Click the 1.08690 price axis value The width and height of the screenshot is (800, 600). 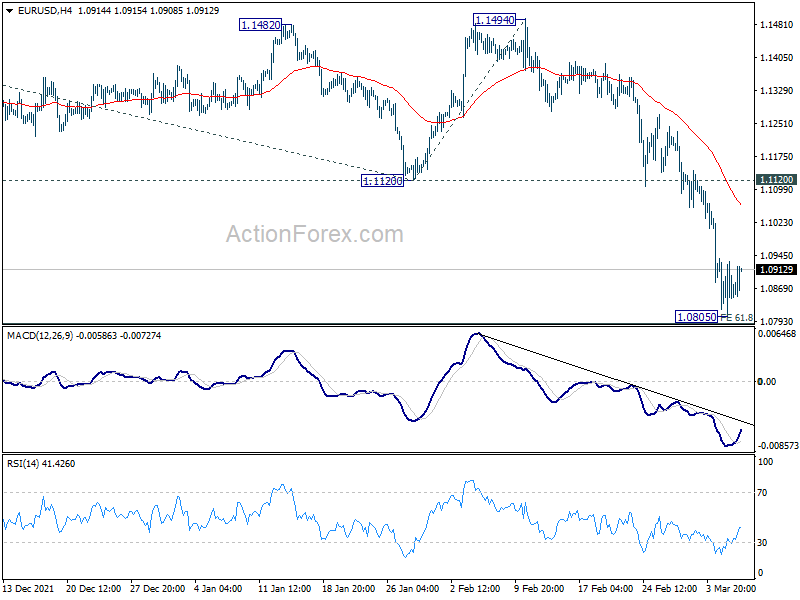click(777, 289)
